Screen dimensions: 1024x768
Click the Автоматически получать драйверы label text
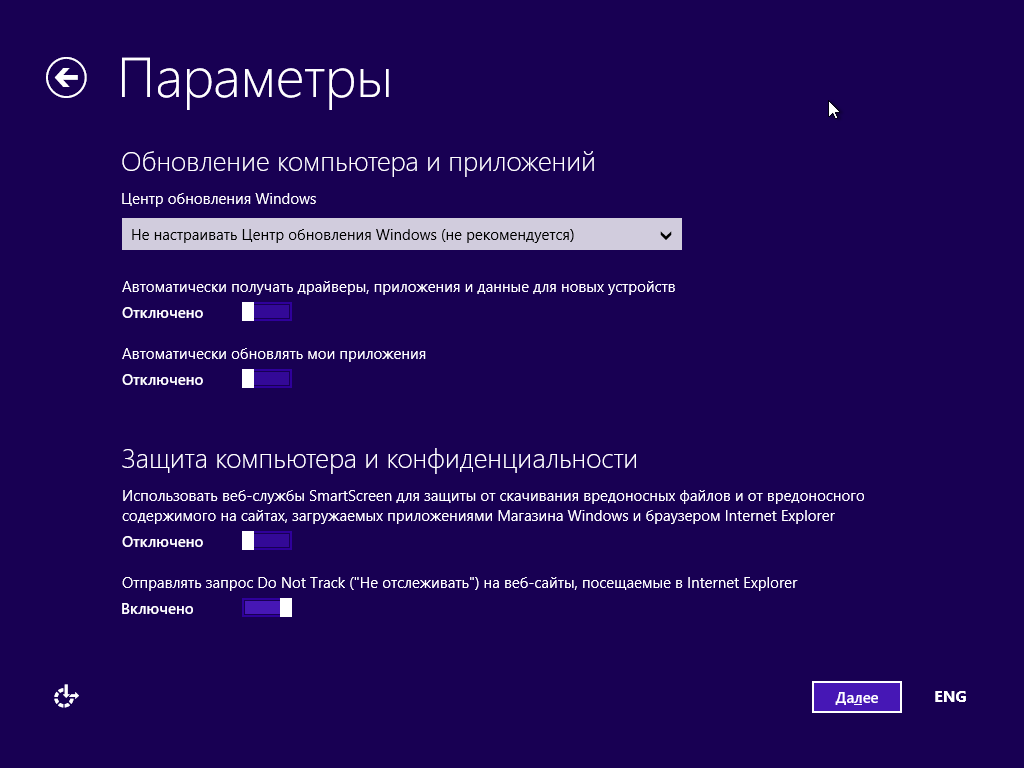398,287
